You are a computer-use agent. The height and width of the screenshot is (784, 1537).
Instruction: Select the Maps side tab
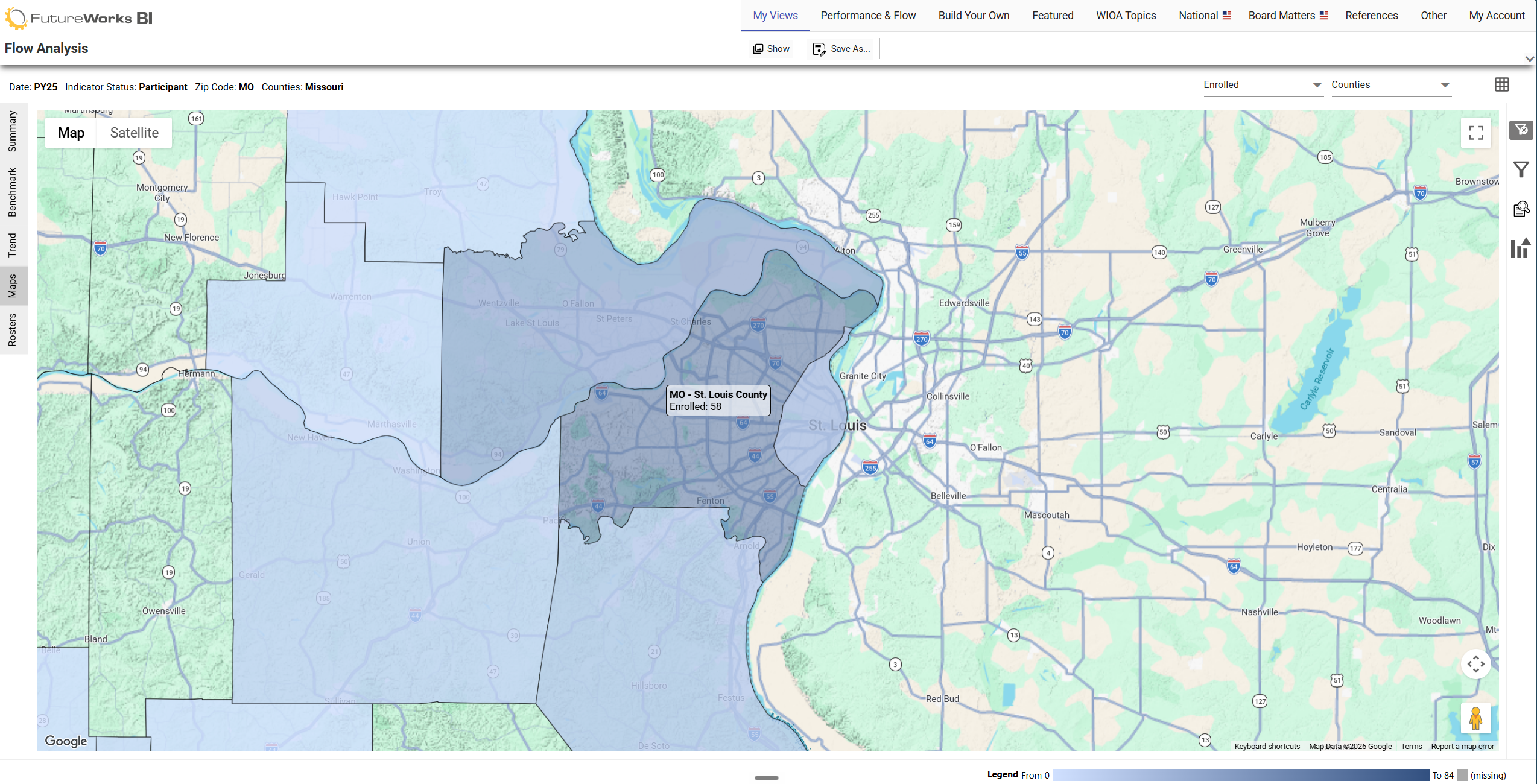point(13,286)
